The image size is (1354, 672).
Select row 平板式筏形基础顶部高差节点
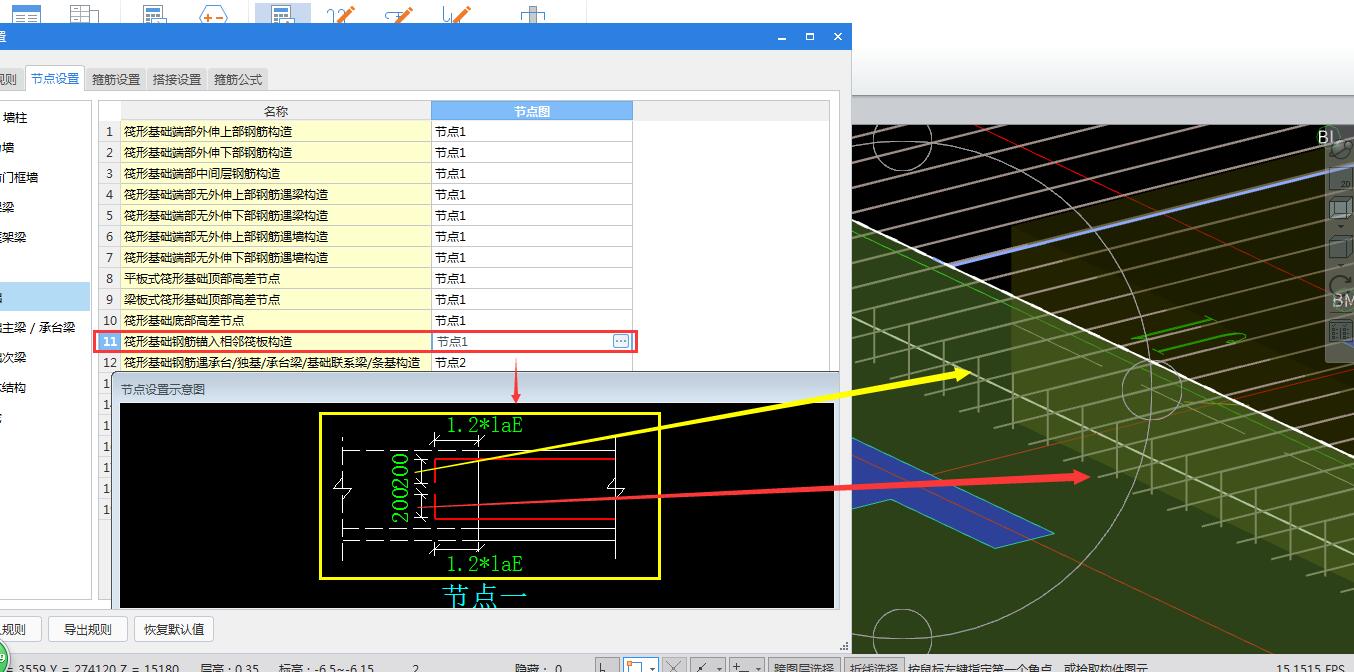[x=276, y=278]
